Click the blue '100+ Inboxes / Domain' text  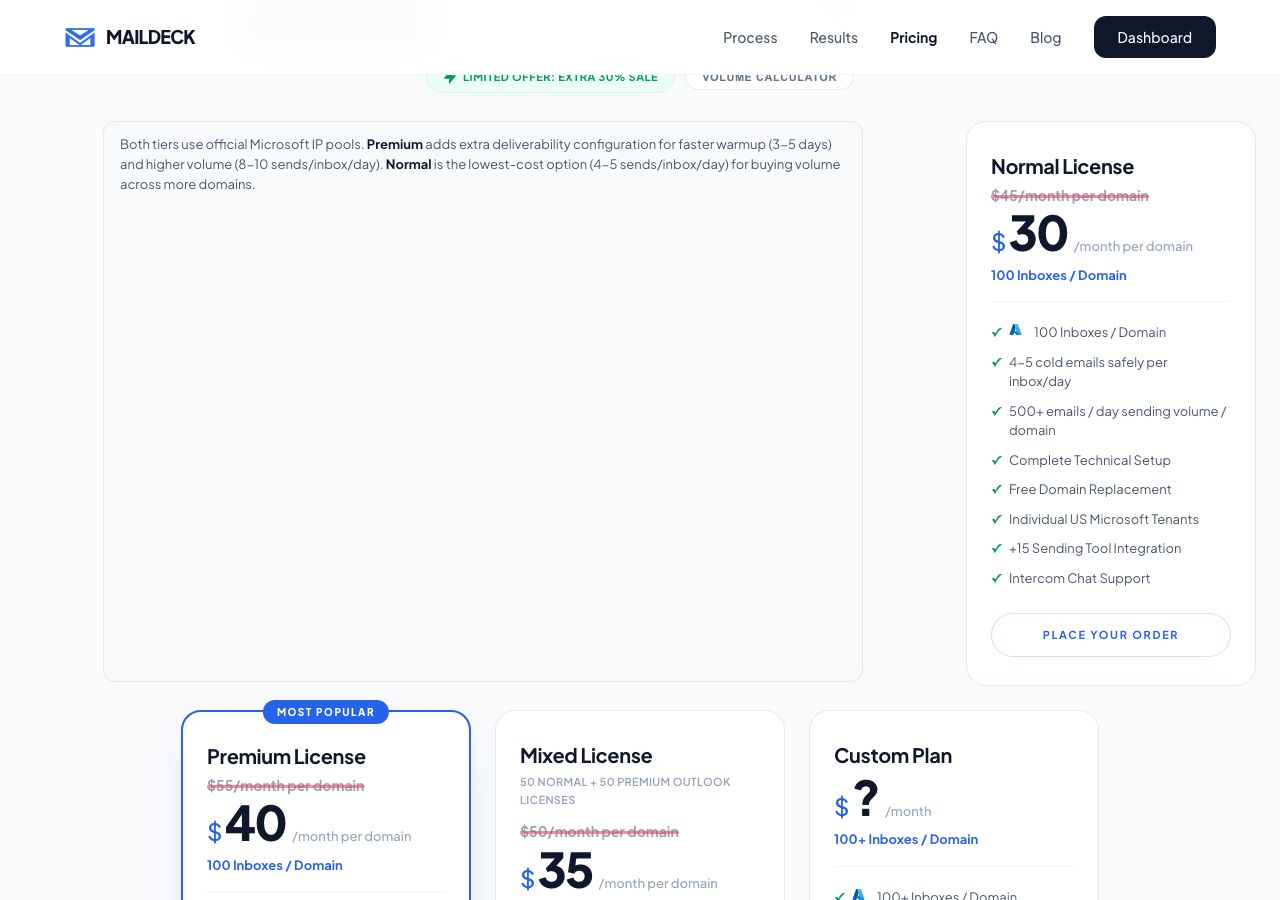tap(906, 839)
